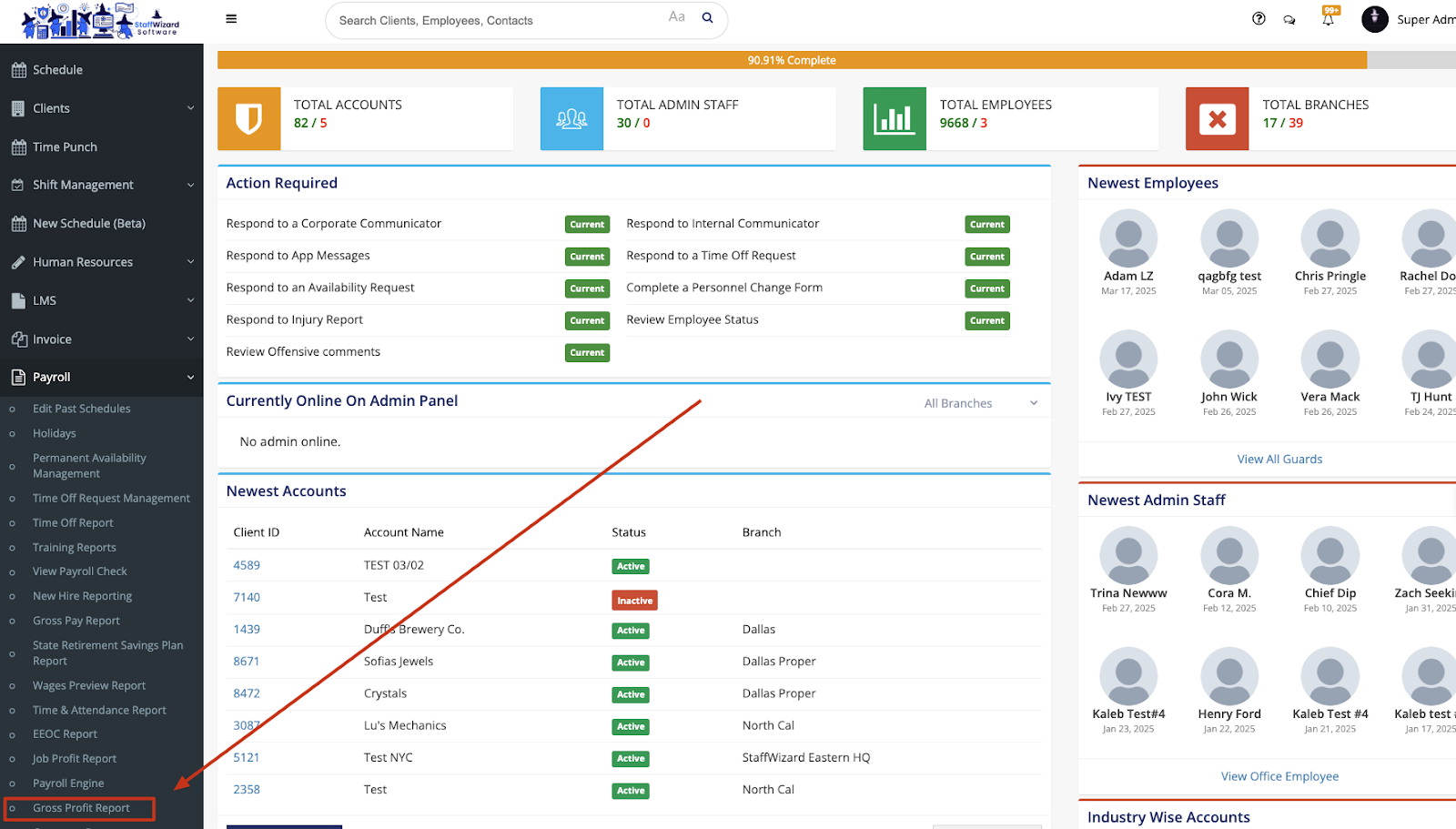Toggle the Aa case-sensitive search option
This screenshot has height=829, width=1456.
[x=676, y=17]
